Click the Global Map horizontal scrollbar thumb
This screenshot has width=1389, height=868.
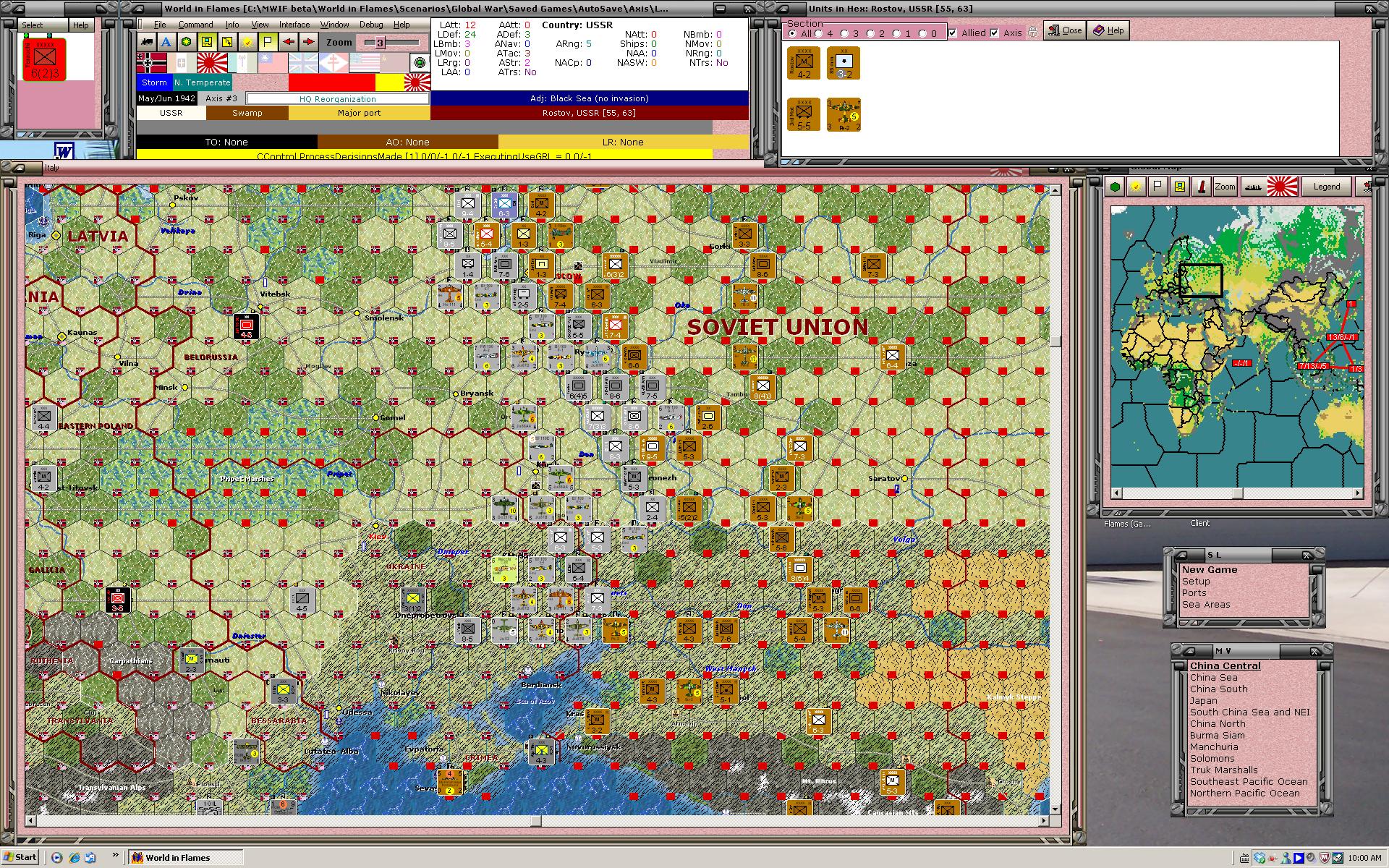[1238, 493]
